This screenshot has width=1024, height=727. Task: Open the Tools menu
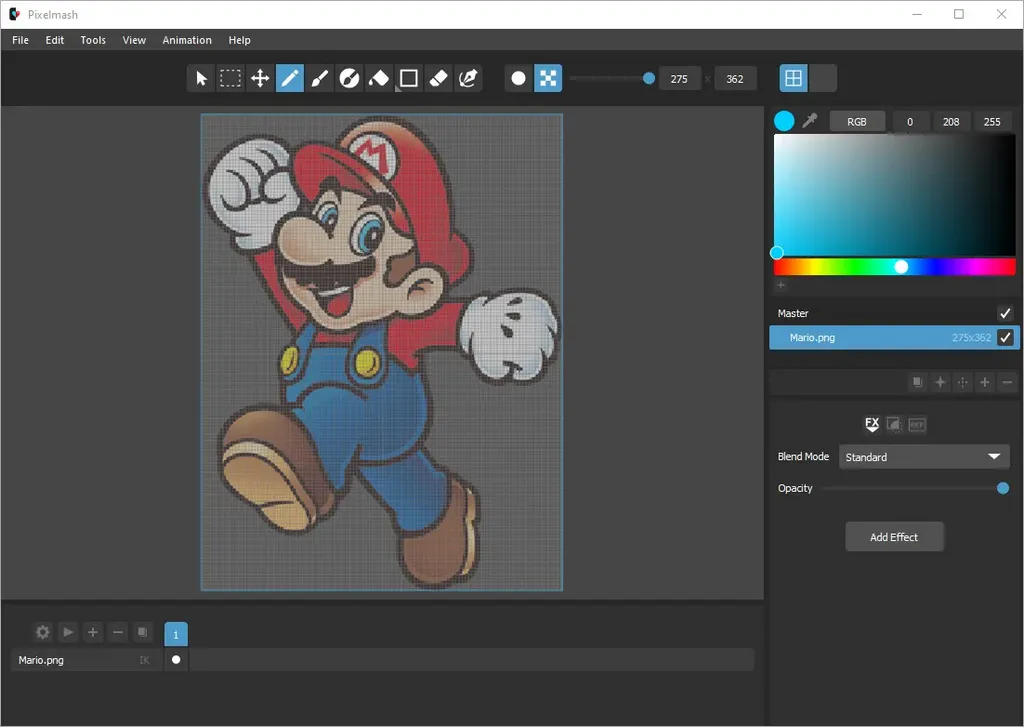click(93, 40)
